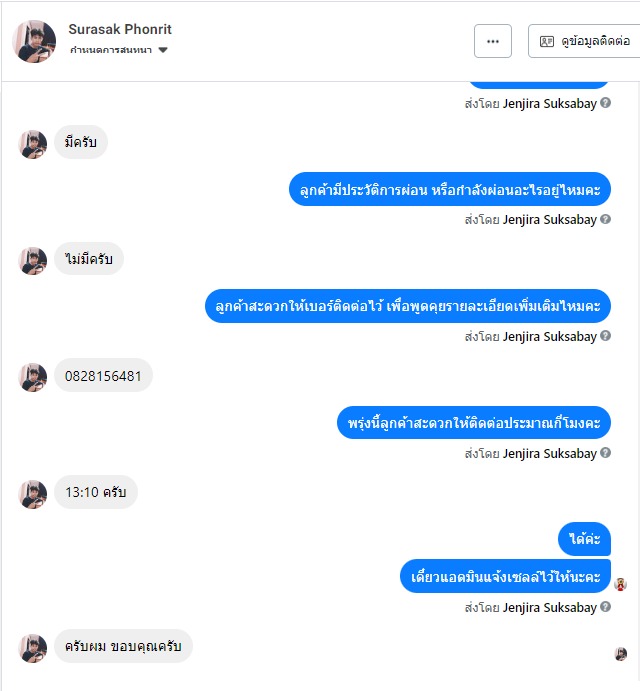Click help icon under the installment history question
This screenshot has width=640, height=691.
tap(606, 219)
